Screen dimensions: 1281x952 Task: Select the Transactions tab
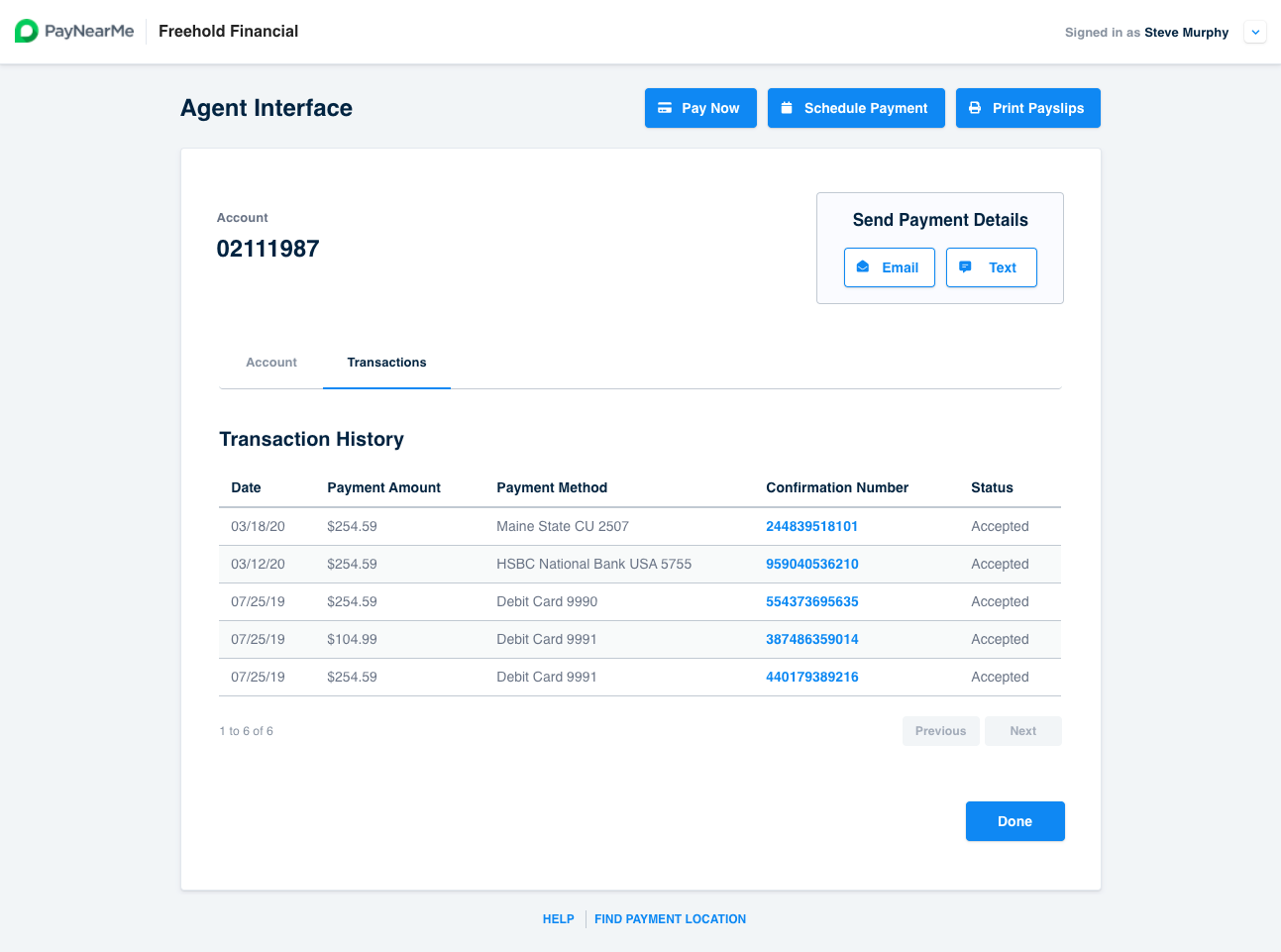pyautogui.click(x=386, y=362)
